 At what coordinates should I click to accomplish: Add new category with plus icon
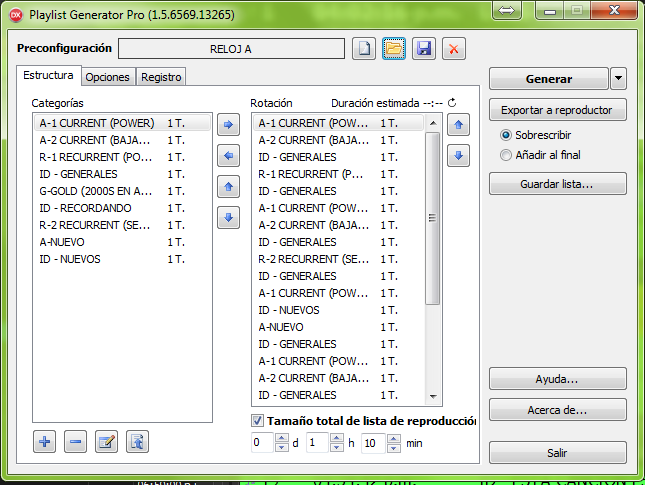click(x=44, y=442)
